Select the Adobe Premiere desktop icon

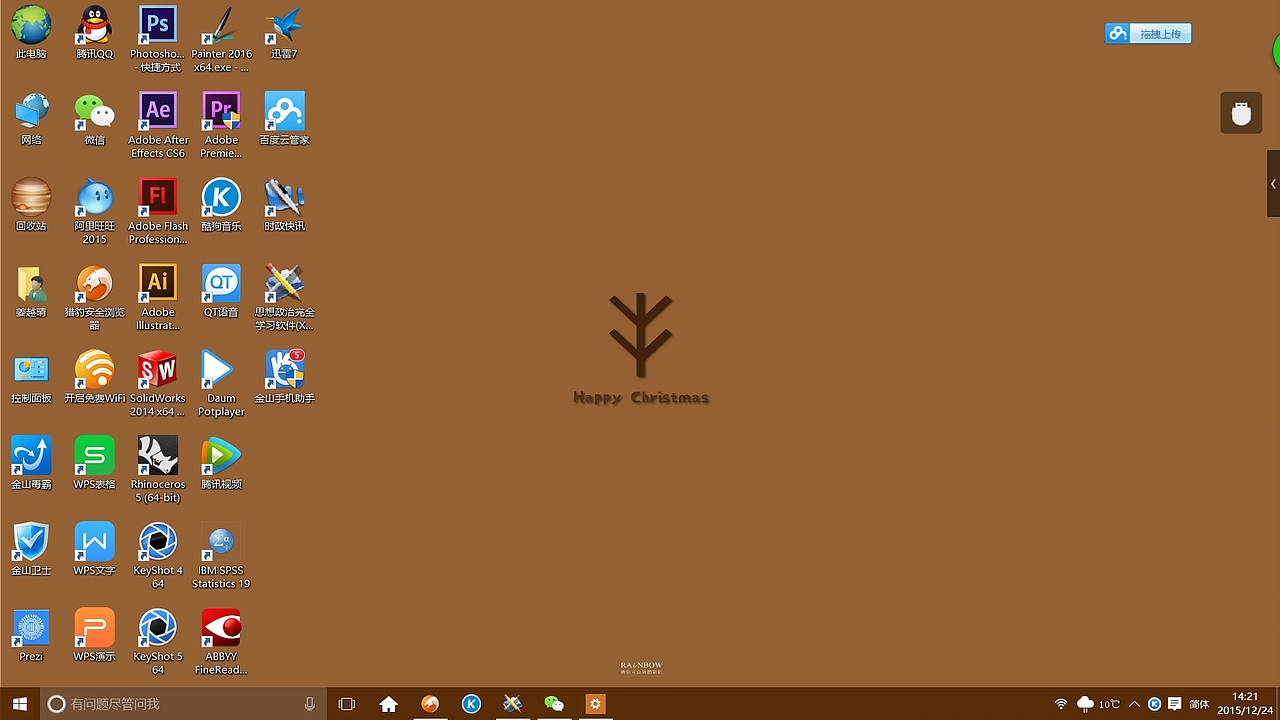(x=221, y=125)
